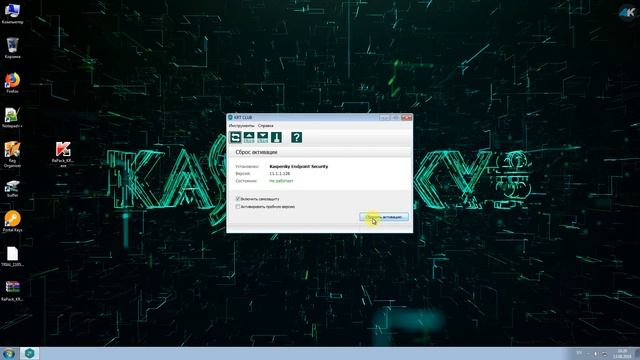640x360 pixels.
Task: Open the Windows Start menu
Action: pyautogui.click(x=9, y=353)
